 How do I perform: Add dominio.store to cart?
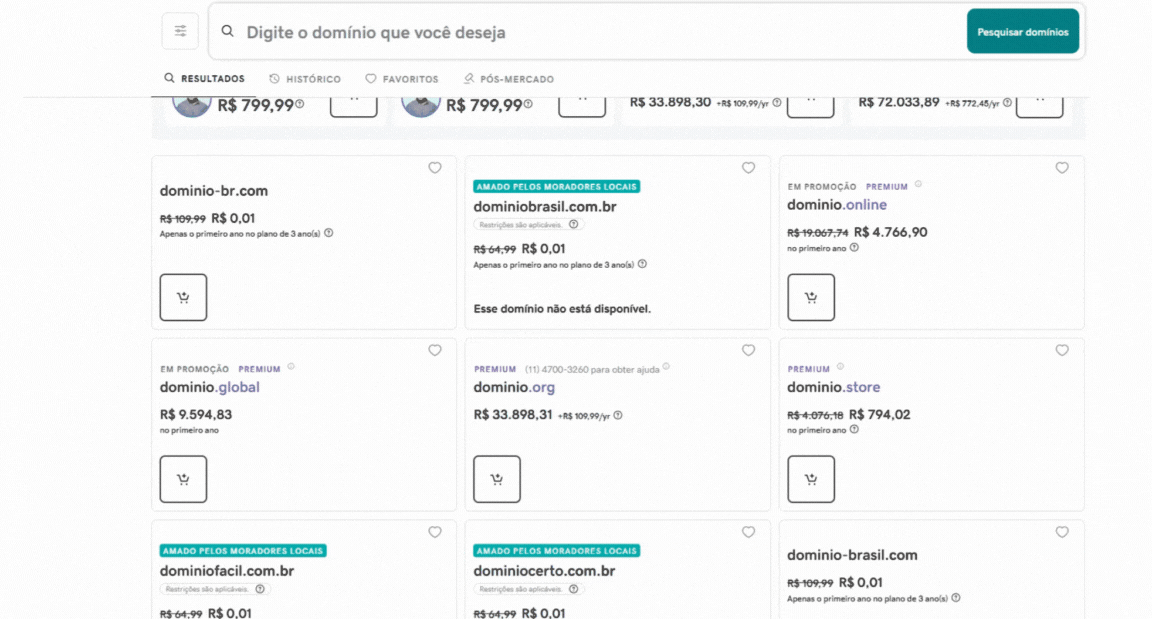click(810, 479)
